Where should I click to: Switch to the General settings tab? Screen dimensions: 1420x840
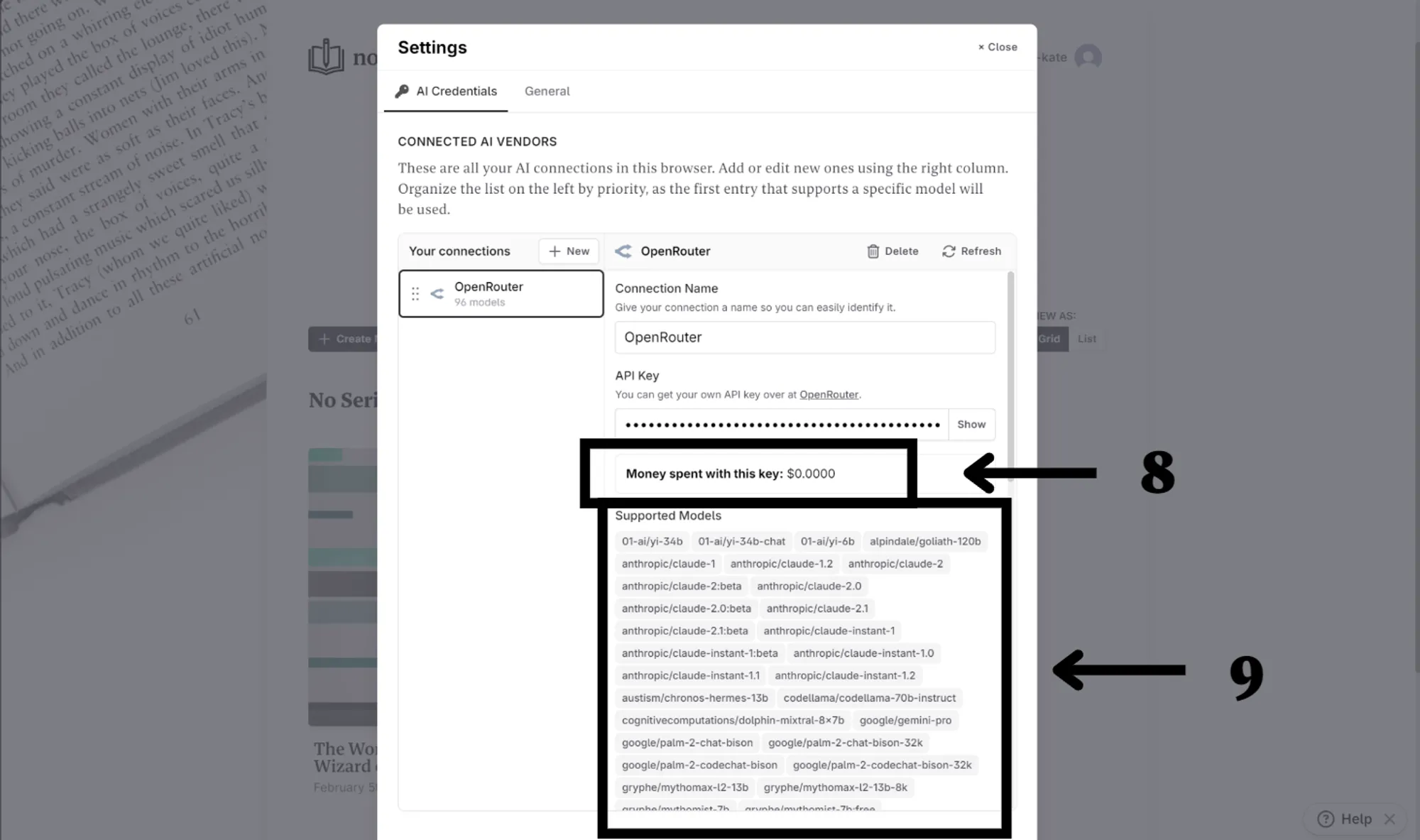pos(547,91)
